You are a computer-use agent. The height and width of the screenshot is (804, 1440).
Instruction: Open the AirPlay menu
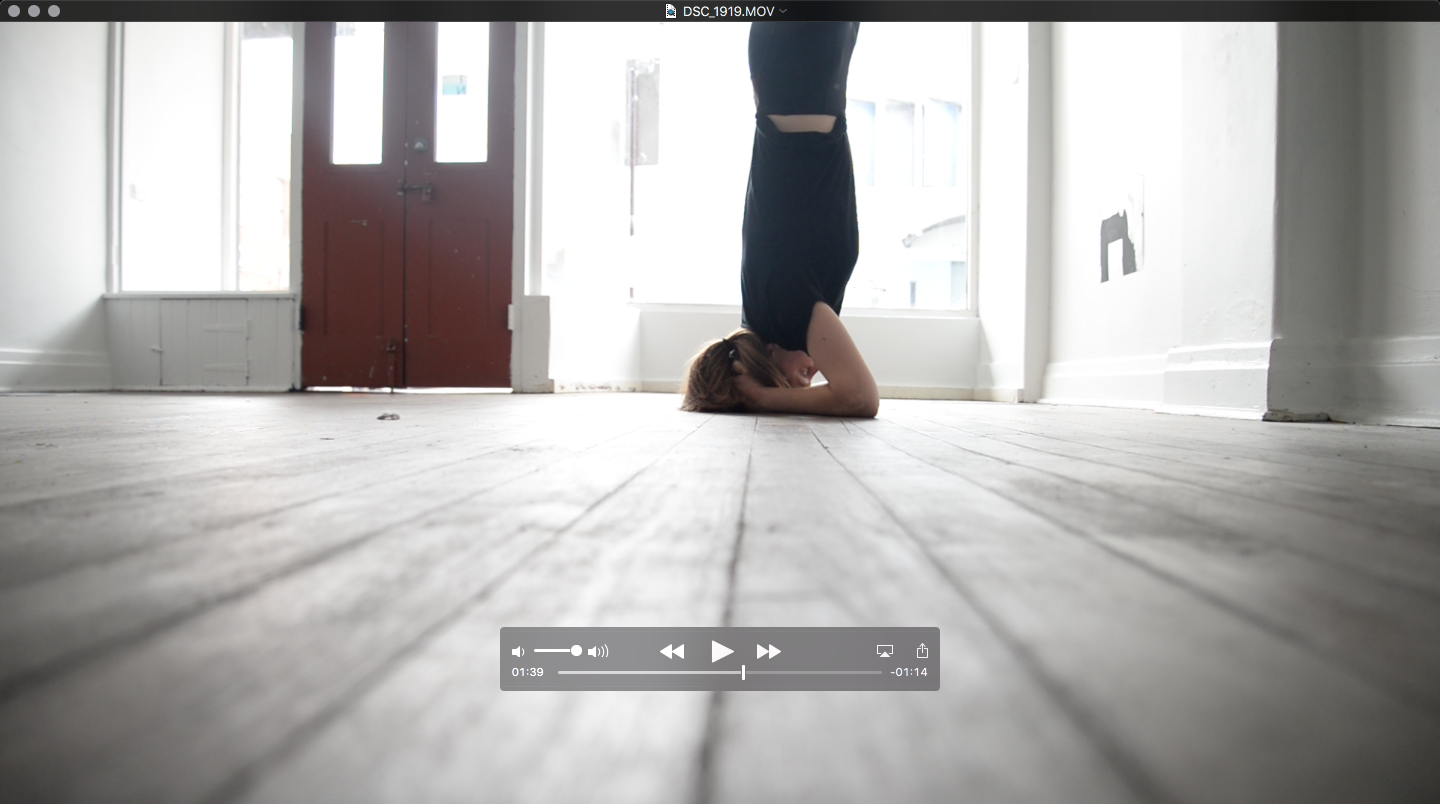tap(884, 651)
